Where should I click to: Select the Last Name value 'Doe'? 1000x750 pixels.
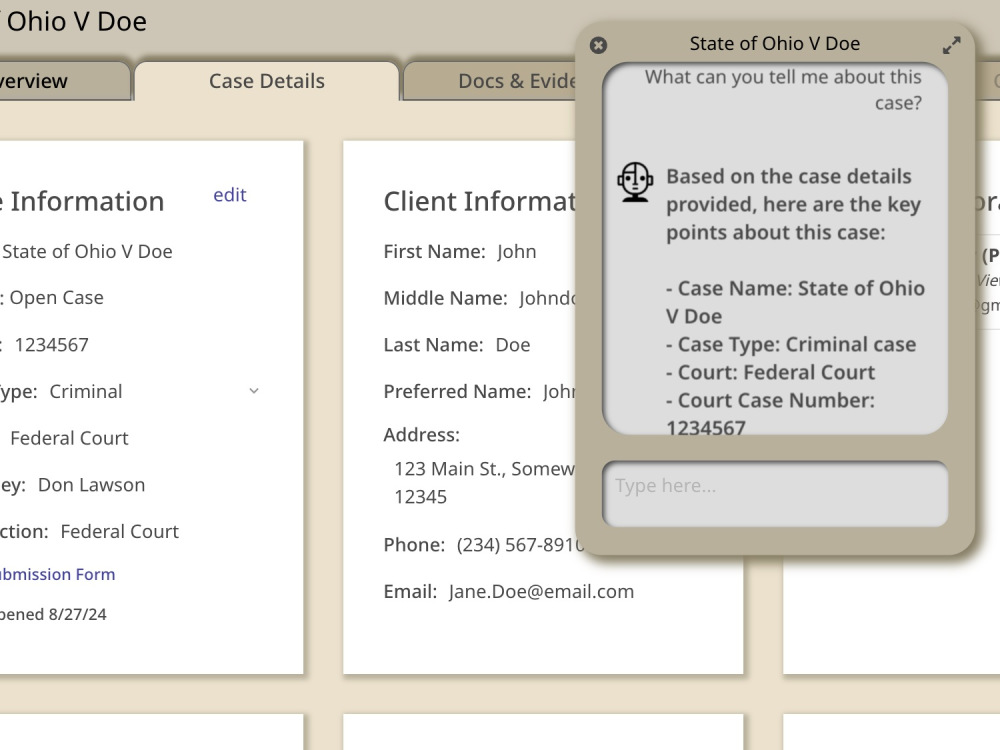pos(513,345)
